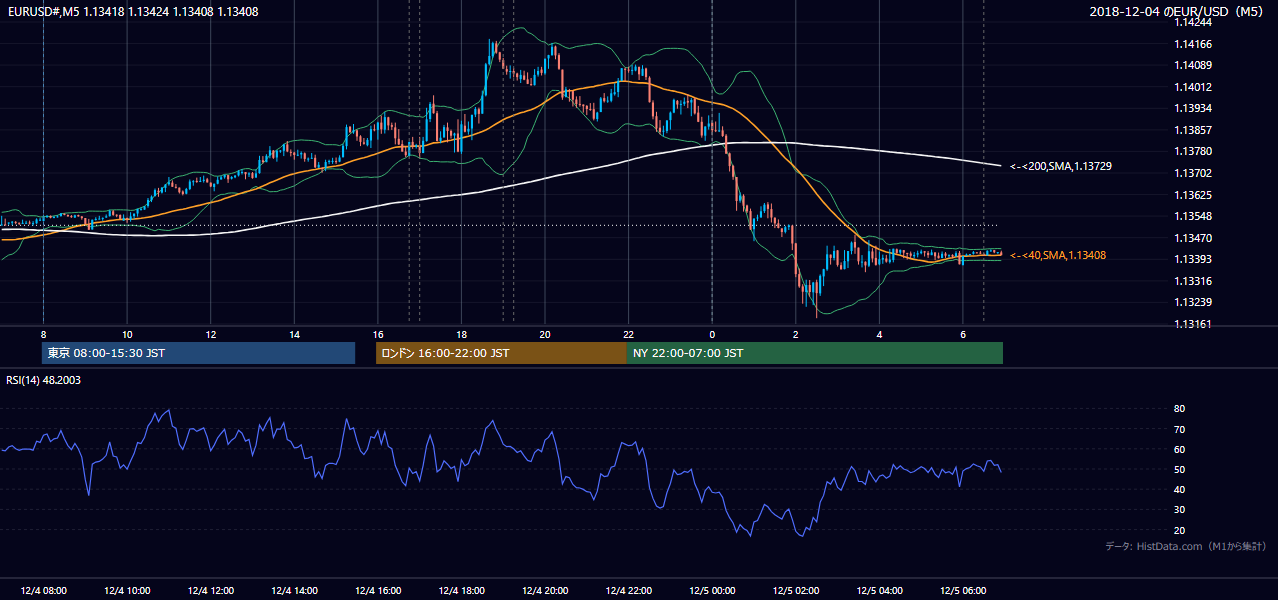Click hour 22 on the price chart time axis
The image size is (1278, 600).
point(629,334)
